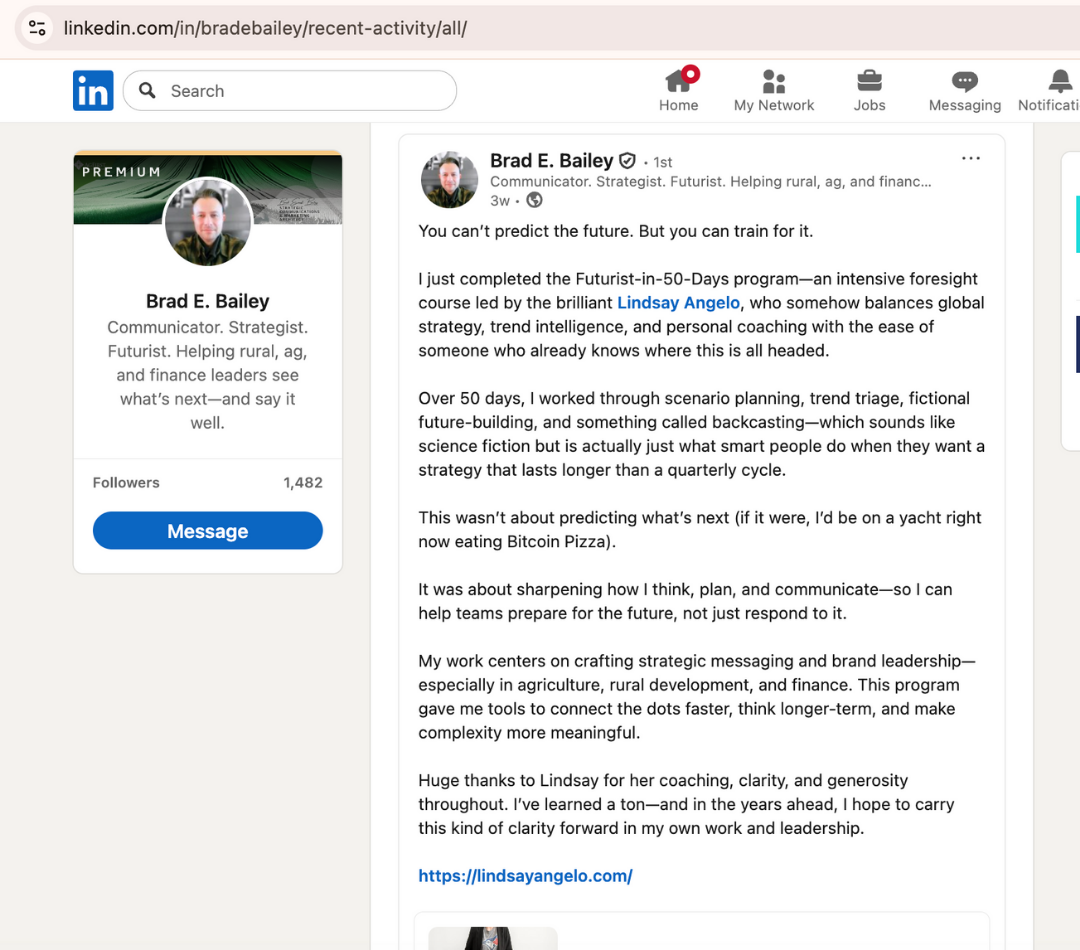Click the '3w' post timestamp
Viewport: 1080px width, 950px height.
coord(499,200)
